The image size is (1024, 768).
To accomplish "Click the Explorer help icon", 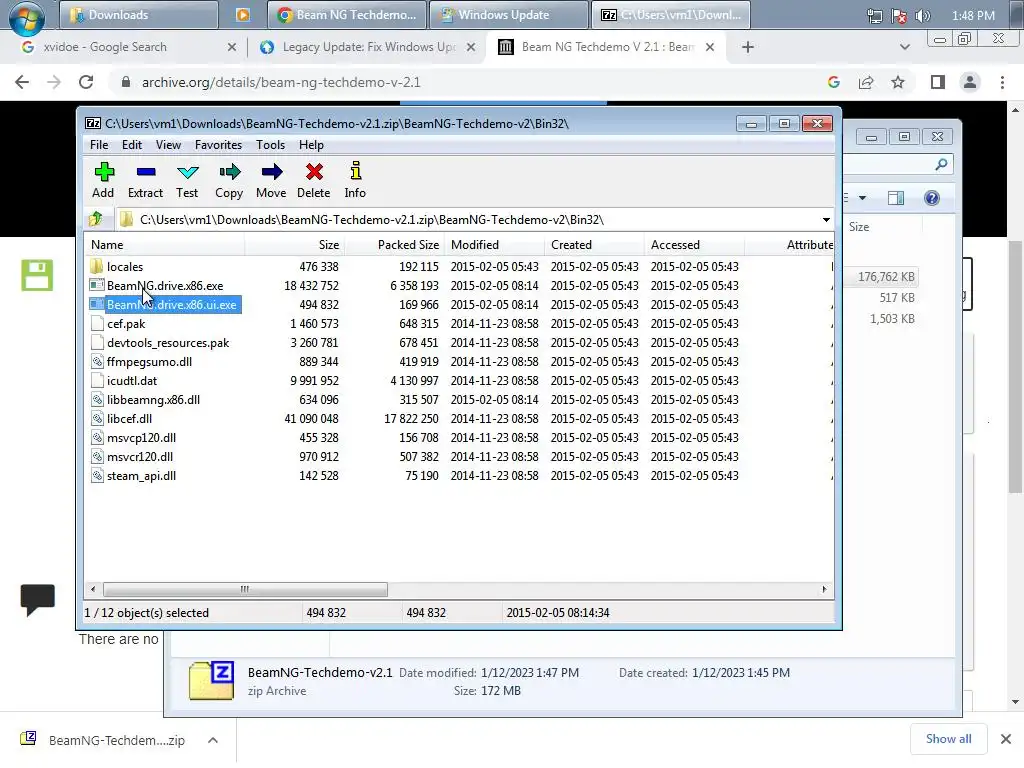I will (x=932, y=198).
